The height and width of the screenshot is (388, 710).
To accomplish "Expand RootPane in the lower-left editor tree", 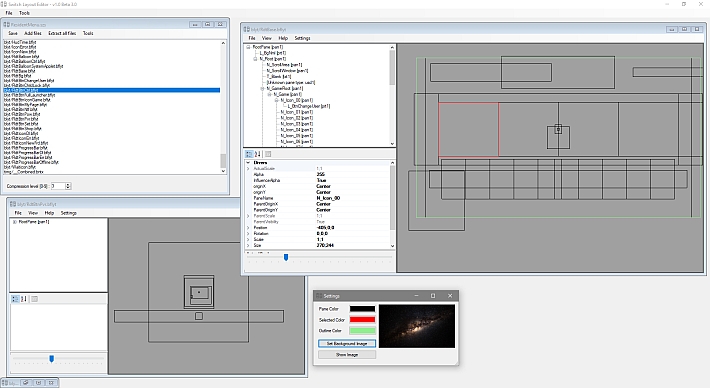I will pyautogui.click(x=15, y=222).
